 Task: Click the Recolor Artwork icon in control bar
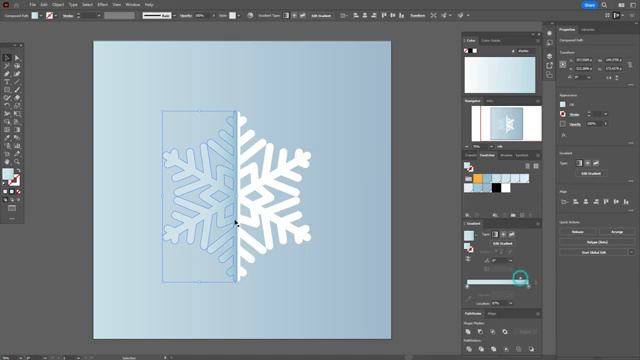tap(250, 16)
